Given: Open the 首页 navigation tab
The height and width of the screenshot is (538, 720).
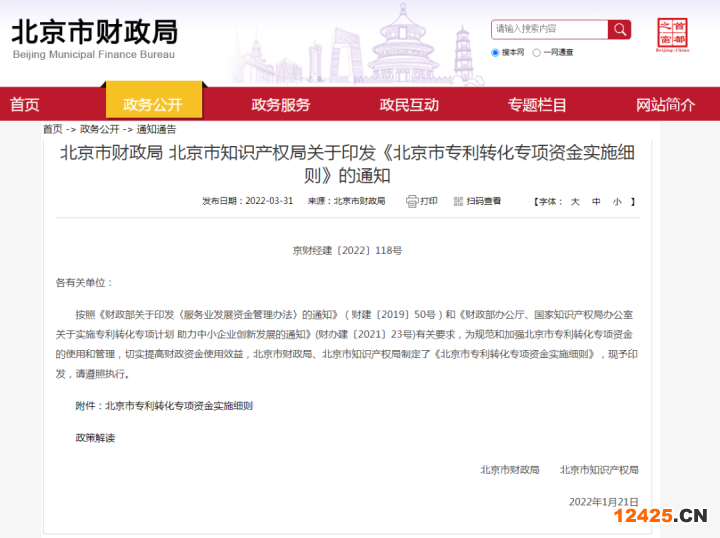Looking at the screenshot, I should pyautogui.click(x=25, y=105).
